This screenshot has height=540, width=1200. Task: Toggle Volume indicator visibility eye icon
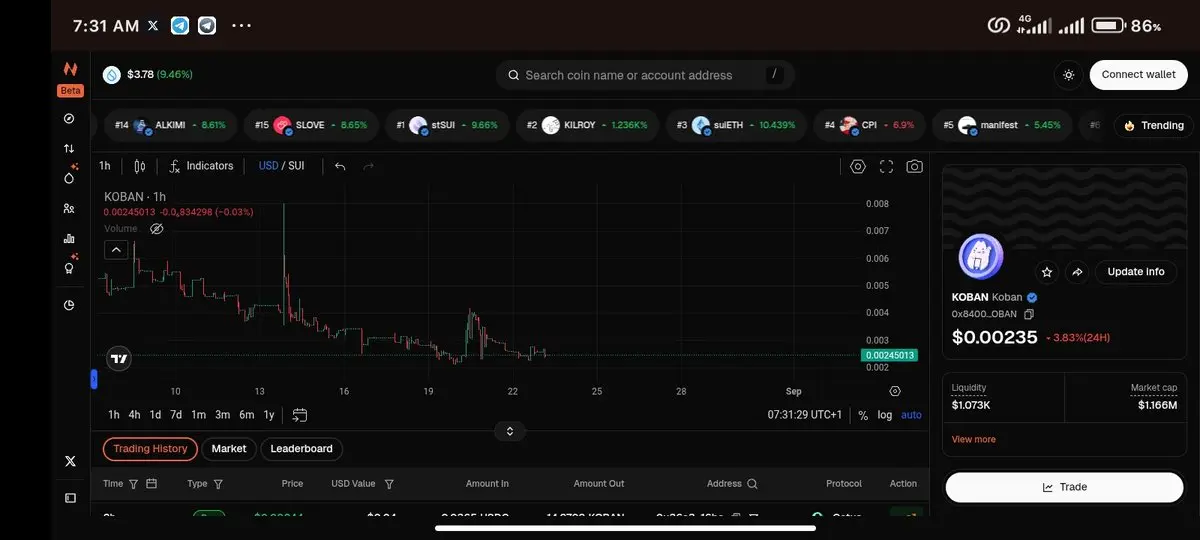(x=156, y=229)
